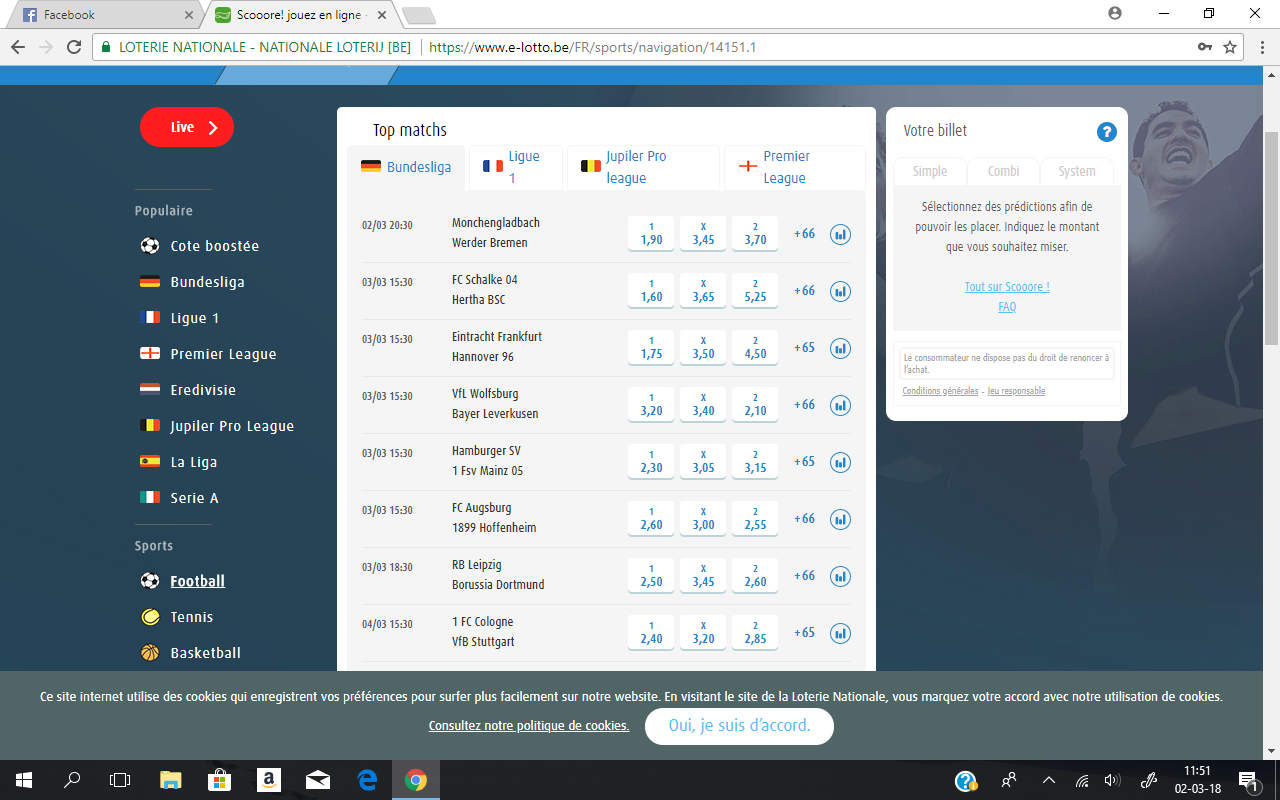This screenshot has width=1280, height=800.
Task: Click the Italian flag icon beside Serie A
Action: [x=150, y=498]
